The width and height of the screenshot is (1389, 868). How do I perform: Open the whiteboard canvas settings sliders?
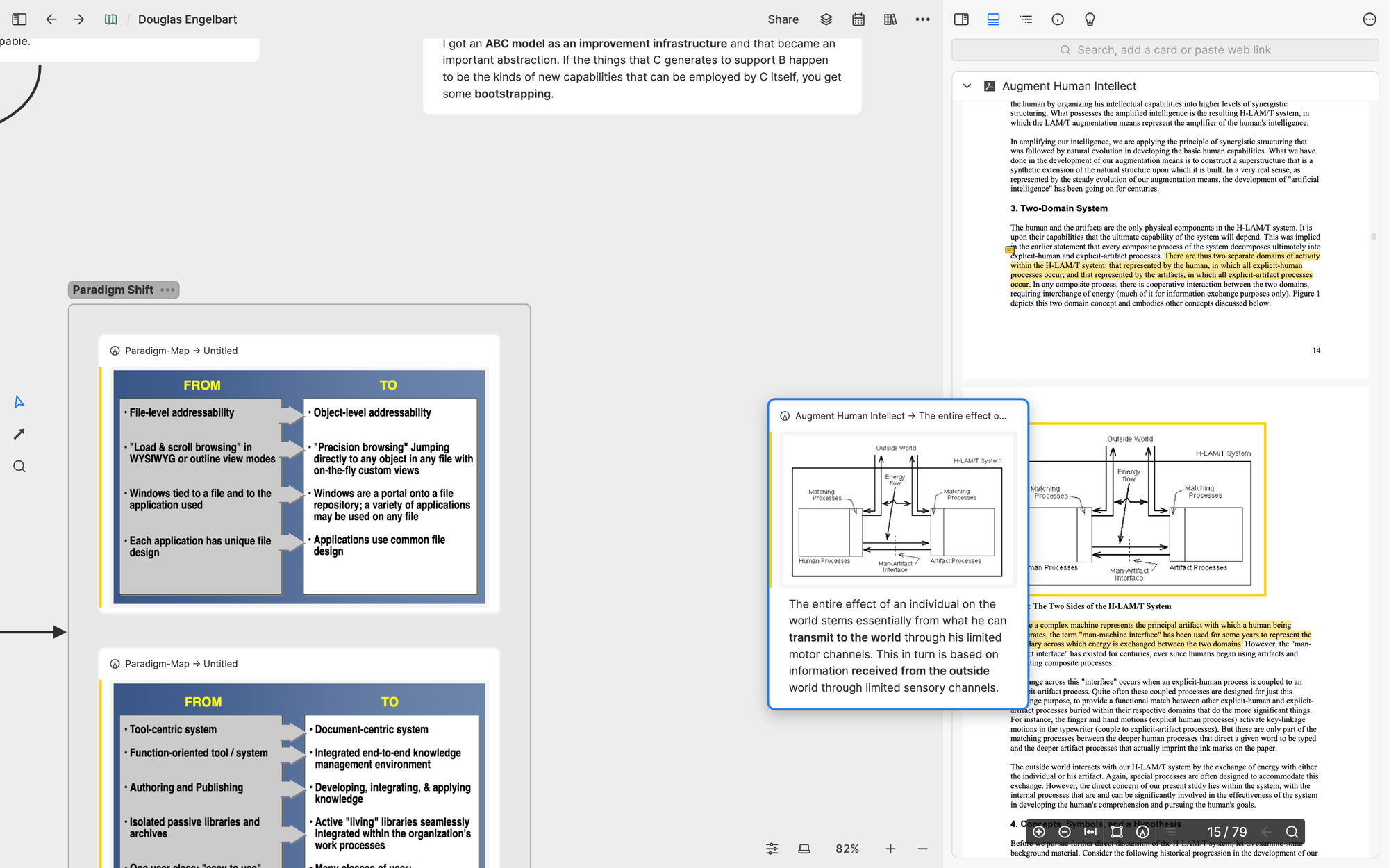772,849
